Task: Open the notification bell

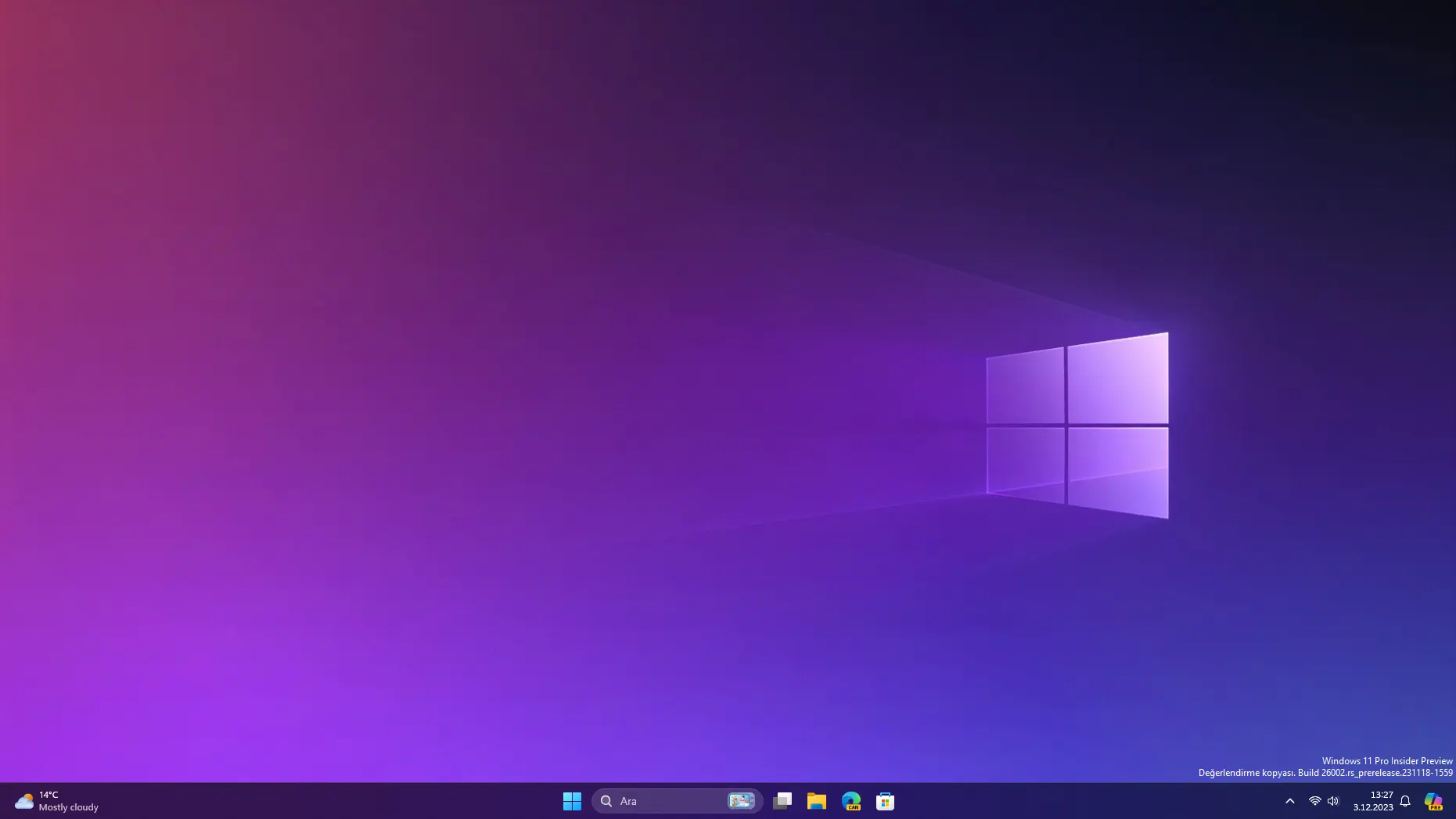Action: (1405, 801)
